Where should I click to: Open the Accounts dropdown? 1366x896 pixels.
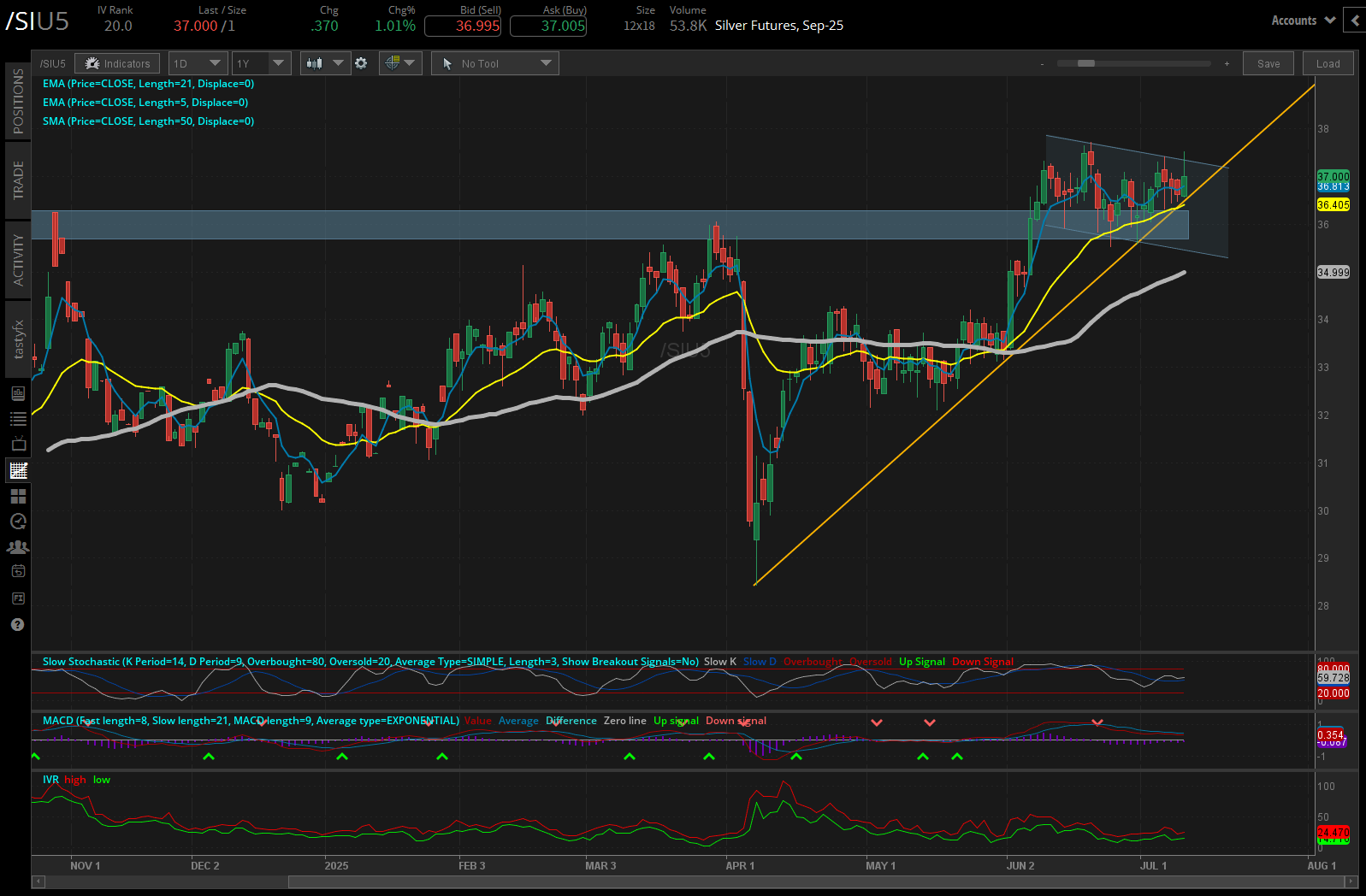click(x=1303, y=21)
